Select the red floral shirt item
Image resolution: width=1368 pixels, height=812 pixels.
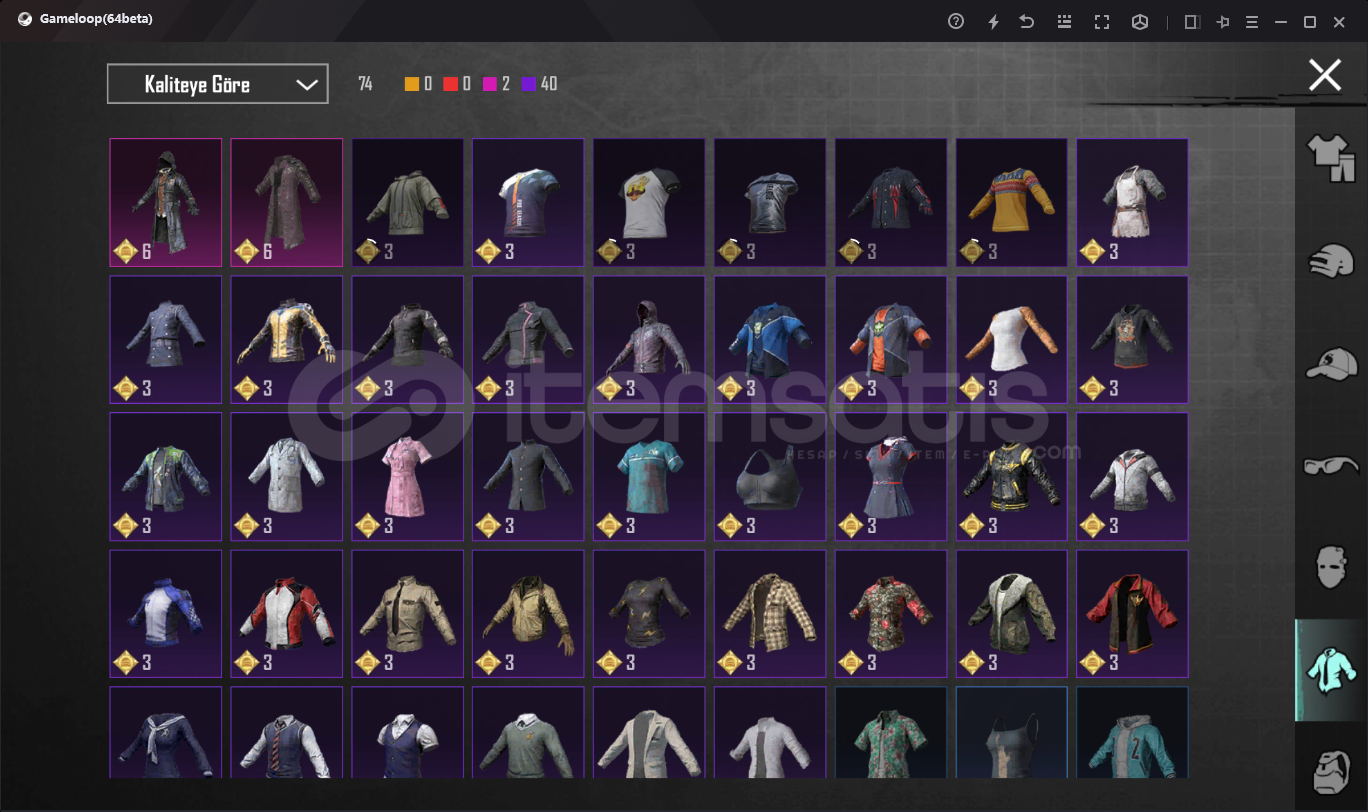click(891, 614)
